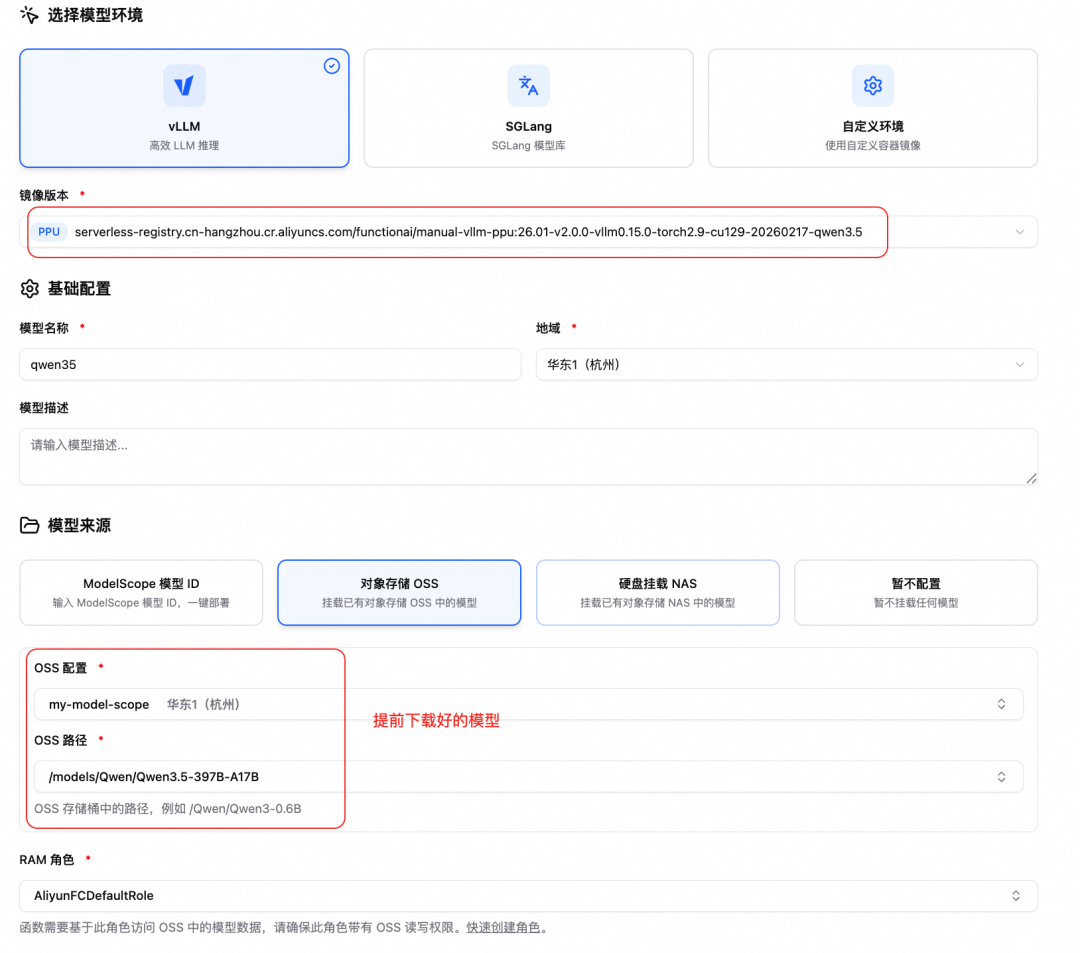Click the SGLang model library icon
This screenshot has width=1080, height=953.
coord(528,86)
